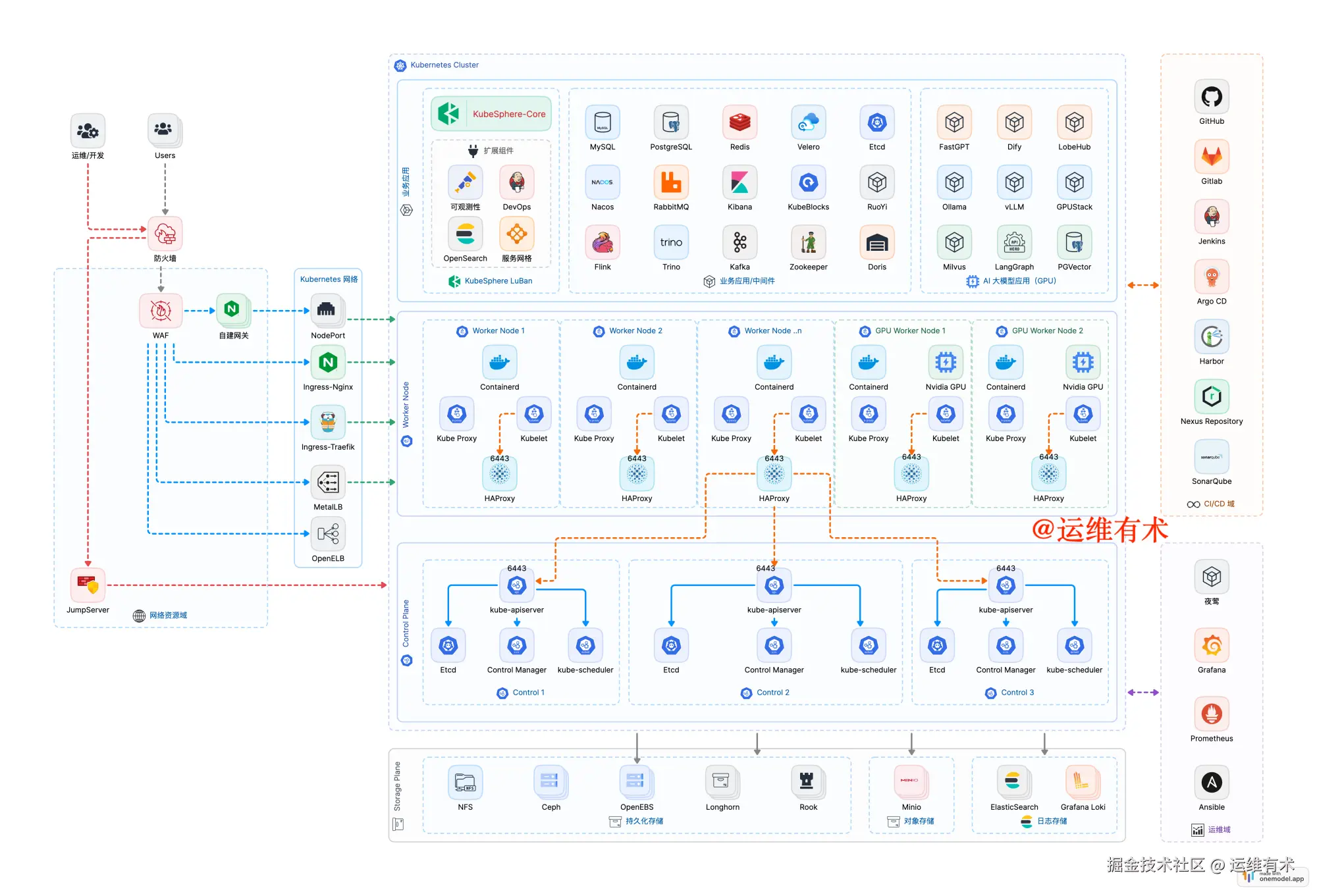Select the kube-apiserver icon in Control 1
This screenshot has width=1317, height=896.
516,585
